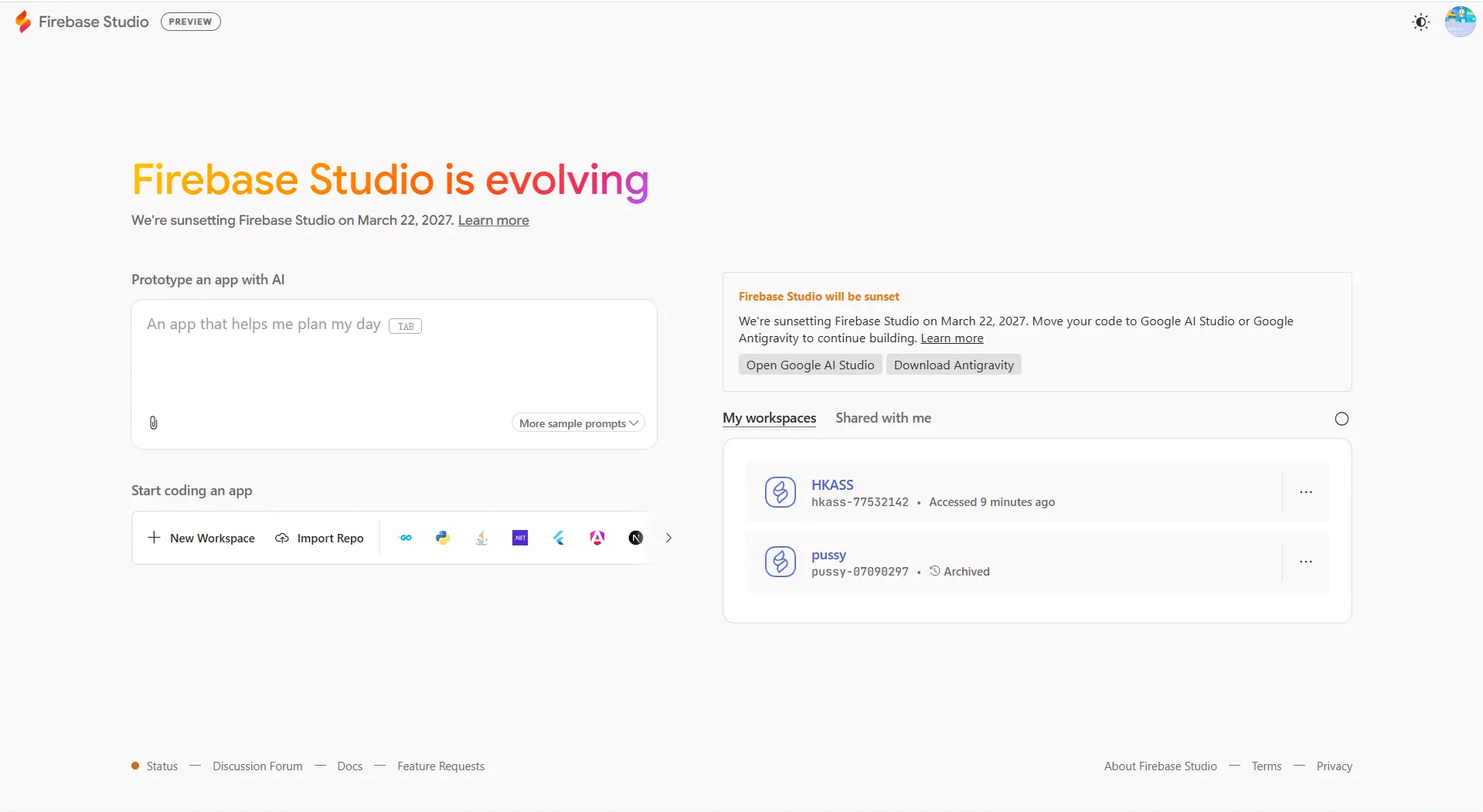
Task: Click the Firebase Studio flame logo
Action: pos(24,22)
